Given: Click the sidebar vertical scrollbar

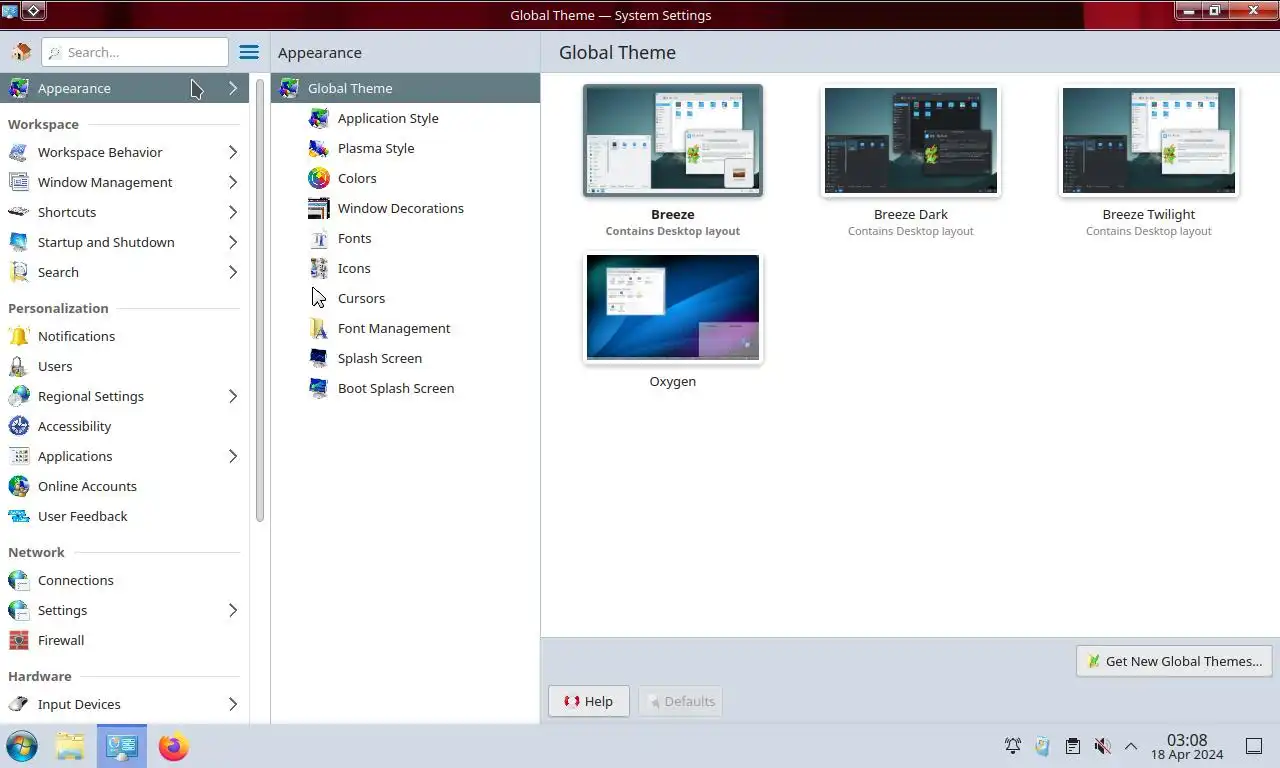Looking at the screenshot, I should coord(260,300).
